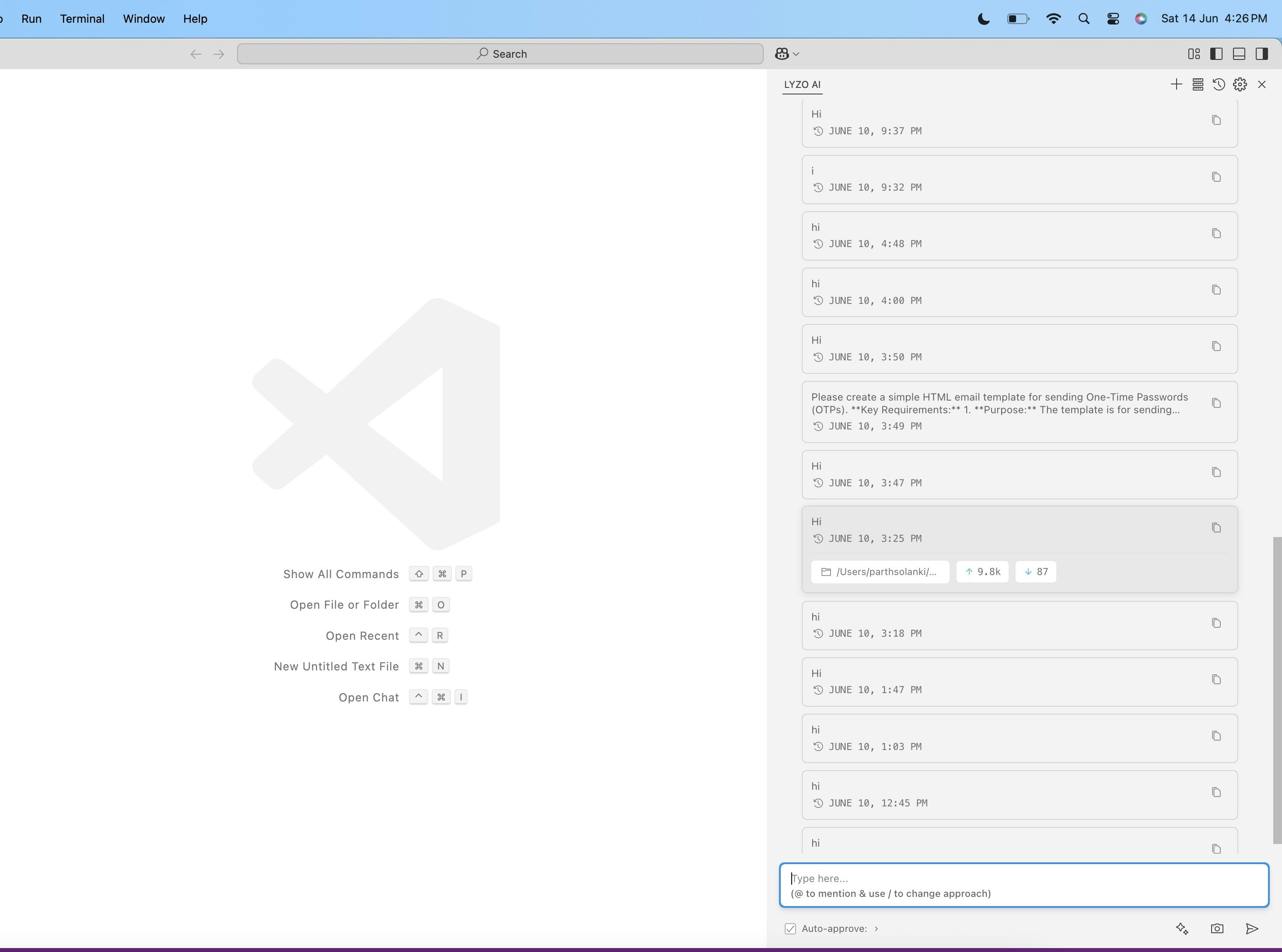Open the June 10, 9:37 PM conversation
Image resolution: width=1282 pixels, height=952 pixels.
(x=1019, y=123)
